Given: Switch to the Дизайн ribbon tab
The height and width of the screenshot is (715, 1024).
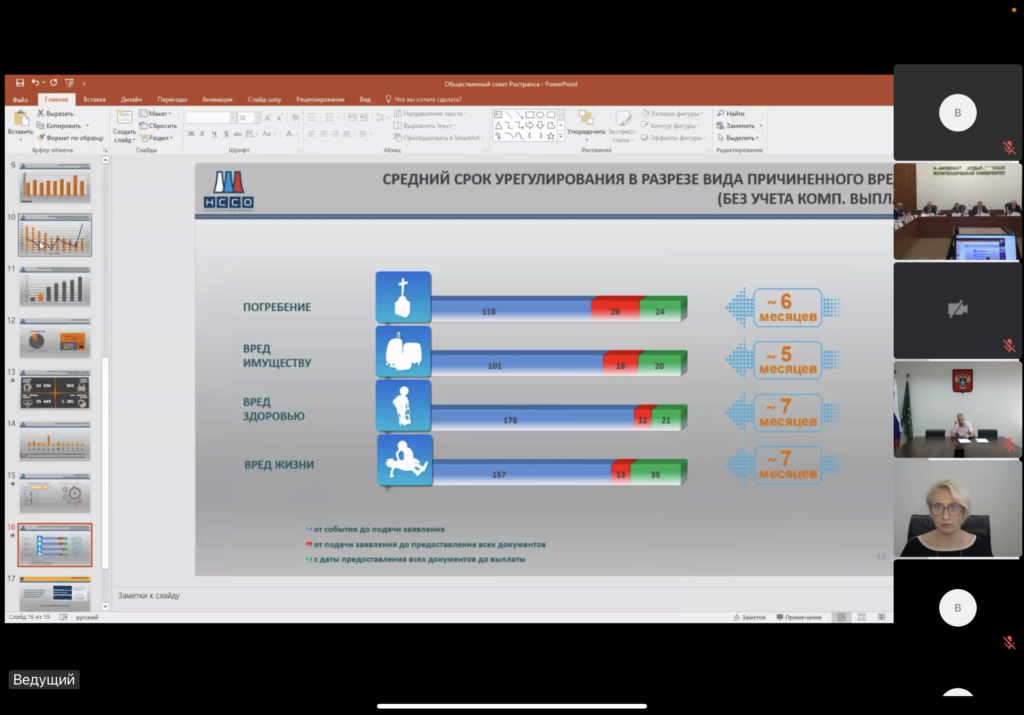Looking at the screenshot, I should point(131,100).
